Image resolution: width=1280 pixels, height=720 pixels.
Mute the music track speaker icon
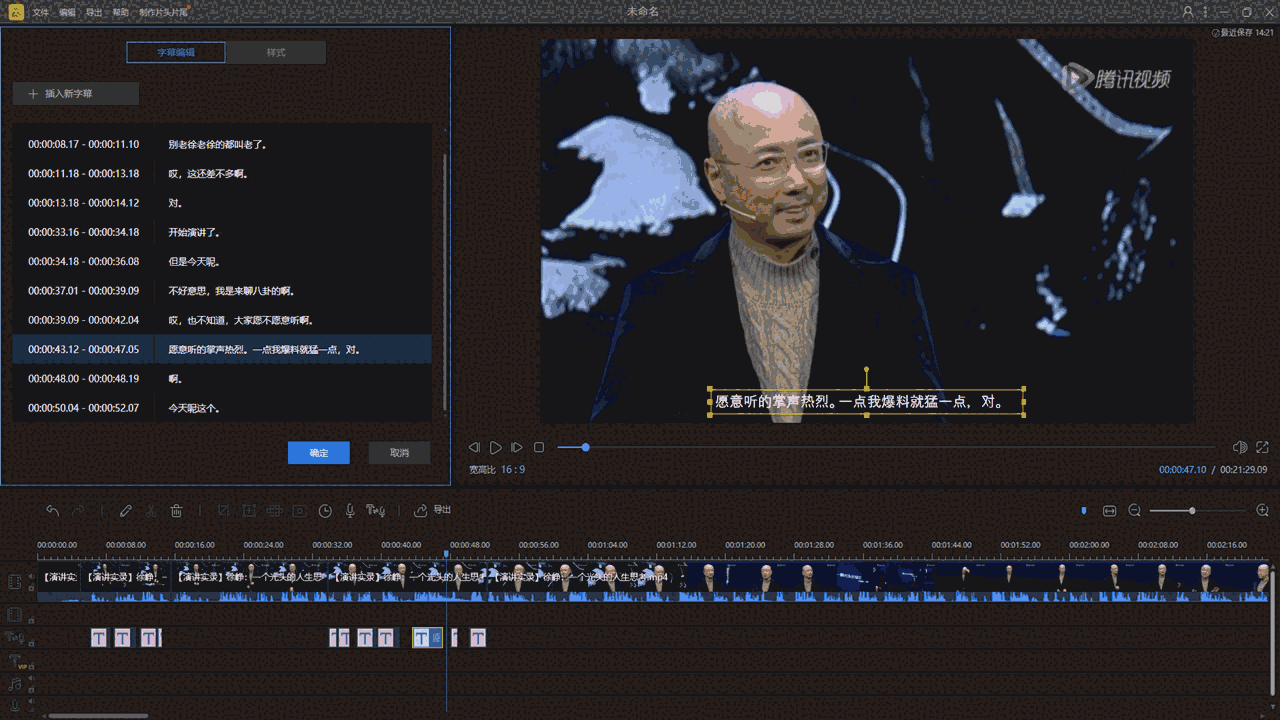point(32,677)
